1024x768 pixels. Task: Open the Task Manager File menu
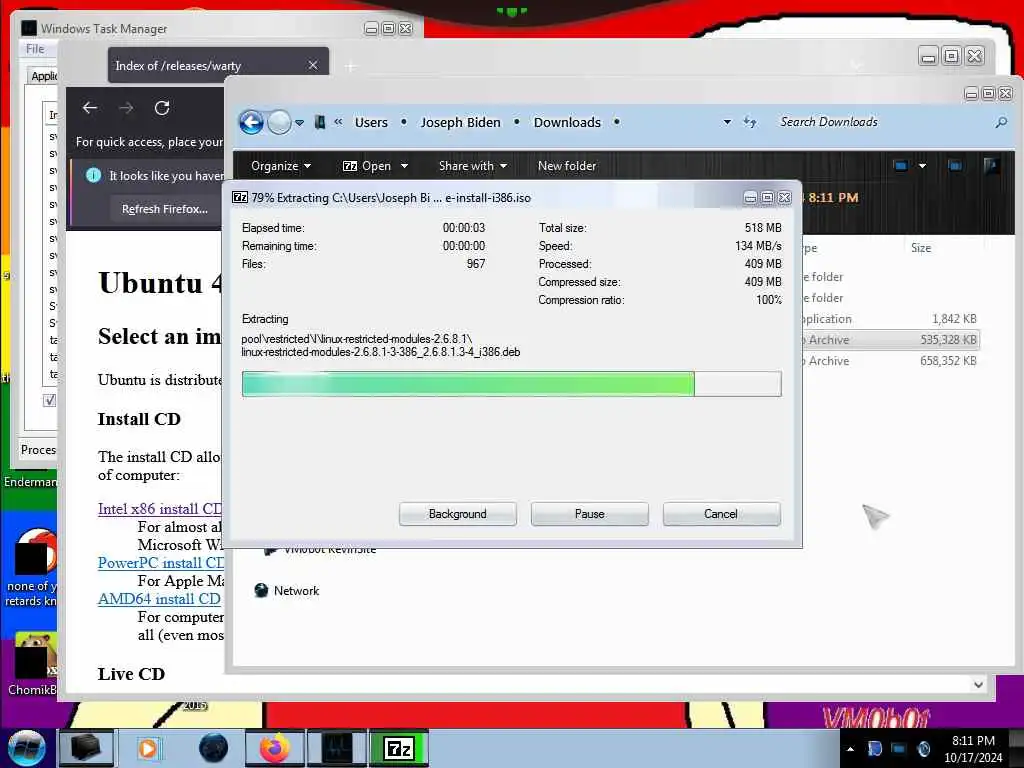click(x=35, y=49)
